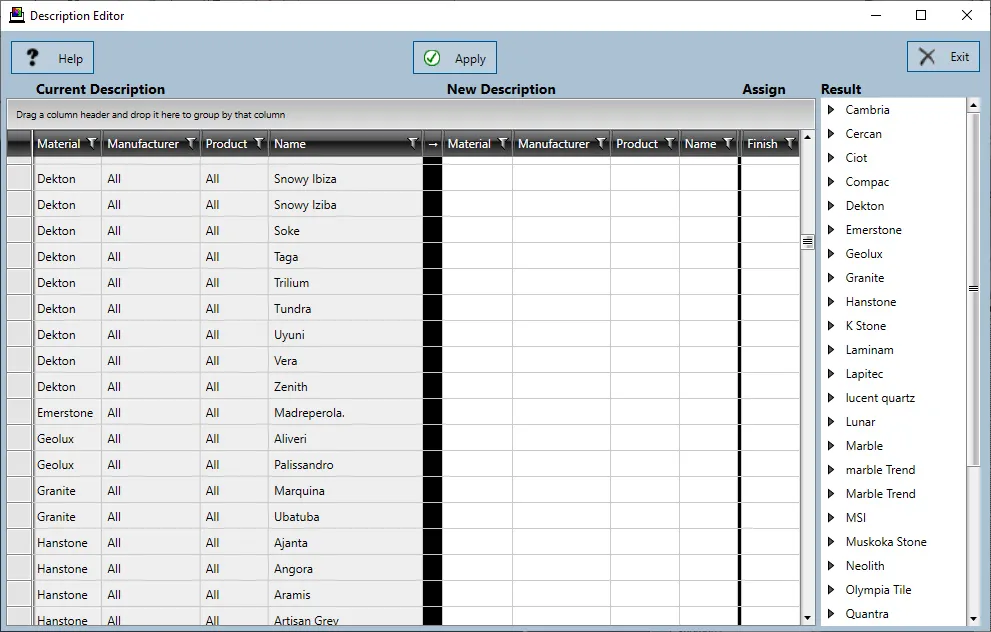Click the Result tree scrollbar thumb
This screenshot has width=991, height=632.
point(973,289)
